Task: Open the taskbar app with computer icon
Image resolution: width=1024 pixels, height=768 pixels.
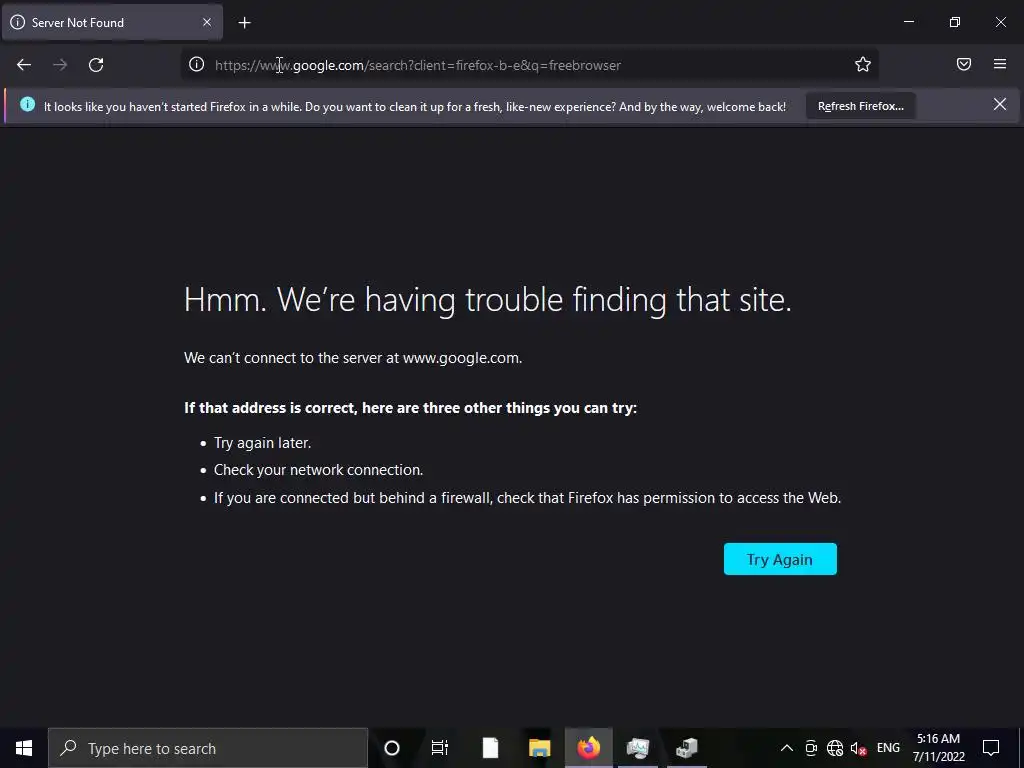Action: [x=687, y=748]
